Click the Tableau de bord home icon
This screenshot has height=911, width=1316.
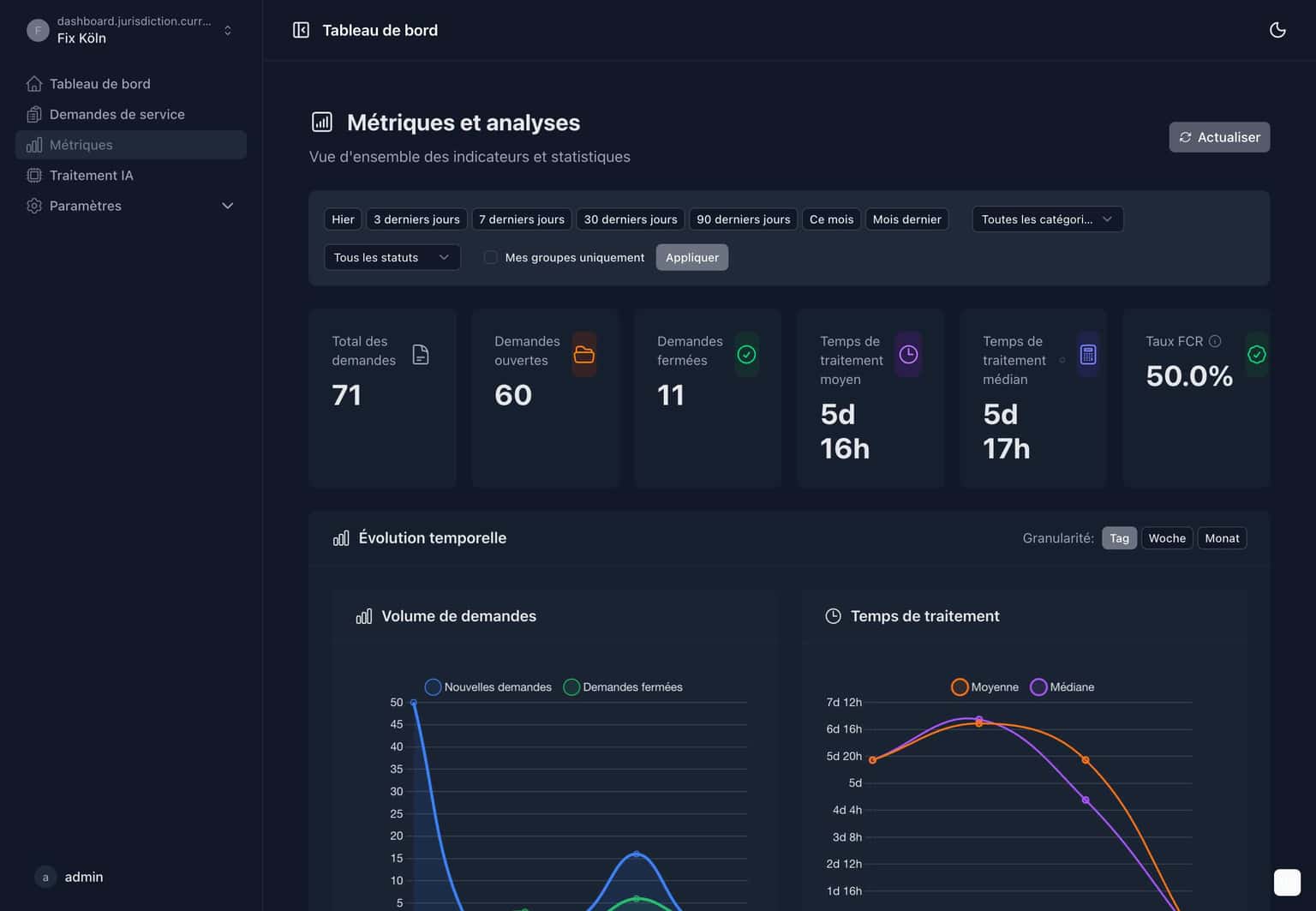click(34, 83)
